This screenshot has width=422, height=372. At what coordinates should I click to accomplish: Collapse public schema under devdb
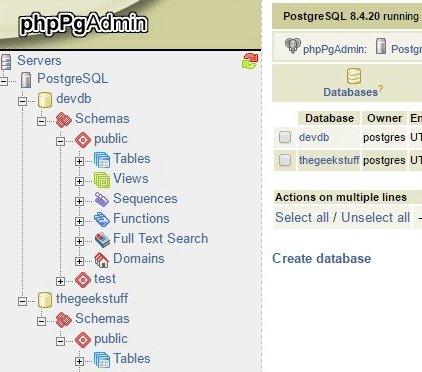60,141
